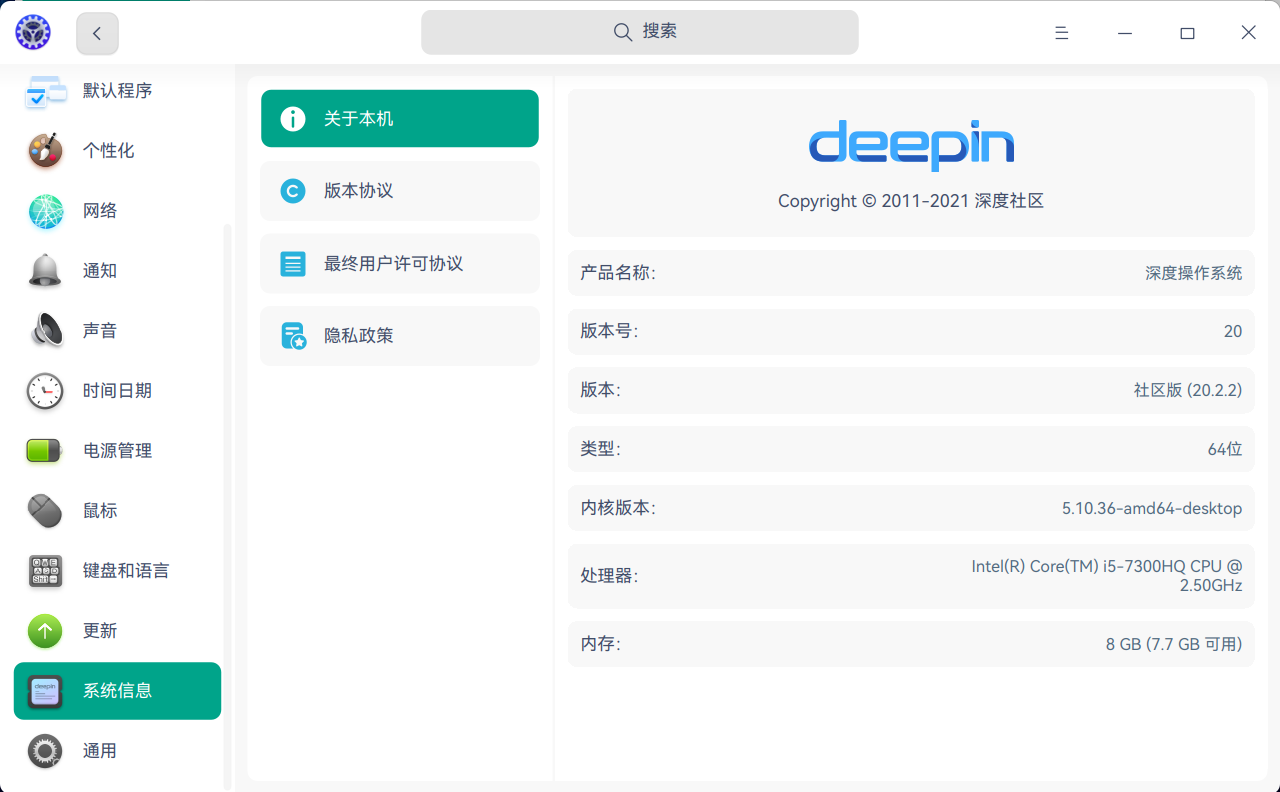Viewport: 1280px width, 792px height.
Task: Click the 版本协议 copyright icon
Action: point(293,191)
